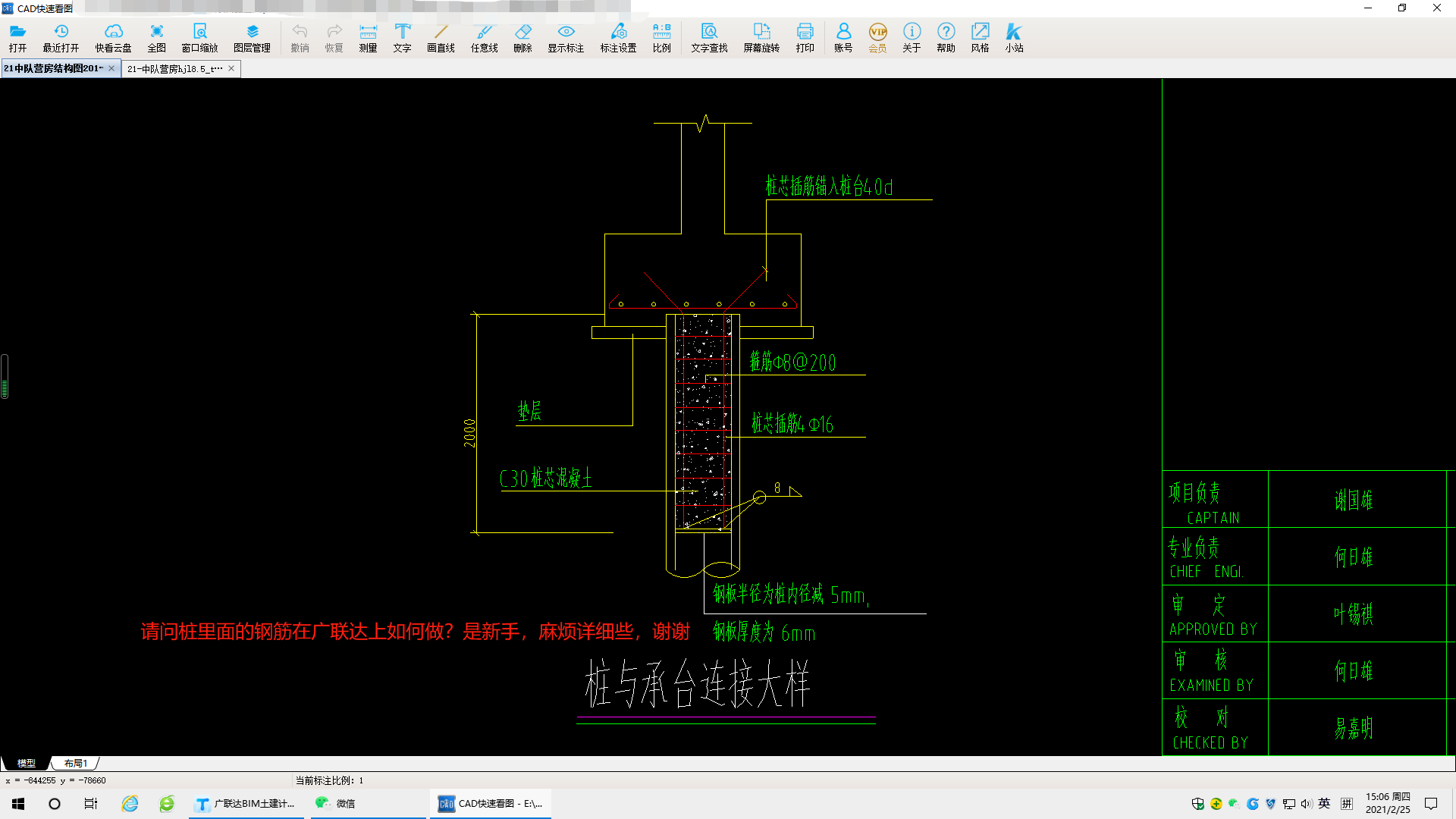Open a file with 打开 icon
This screenshot has height=819, width=1456.
pos(17,37)
